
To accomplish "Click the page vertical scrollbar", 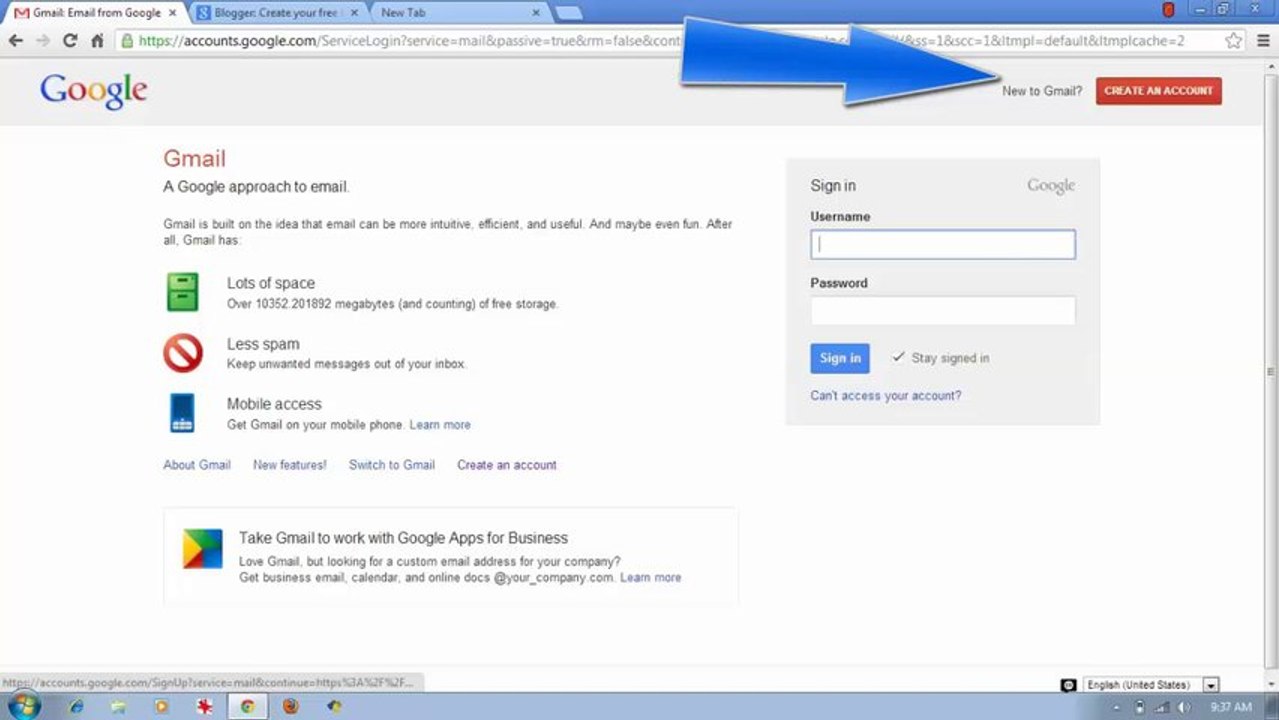I will [1271, 370].
